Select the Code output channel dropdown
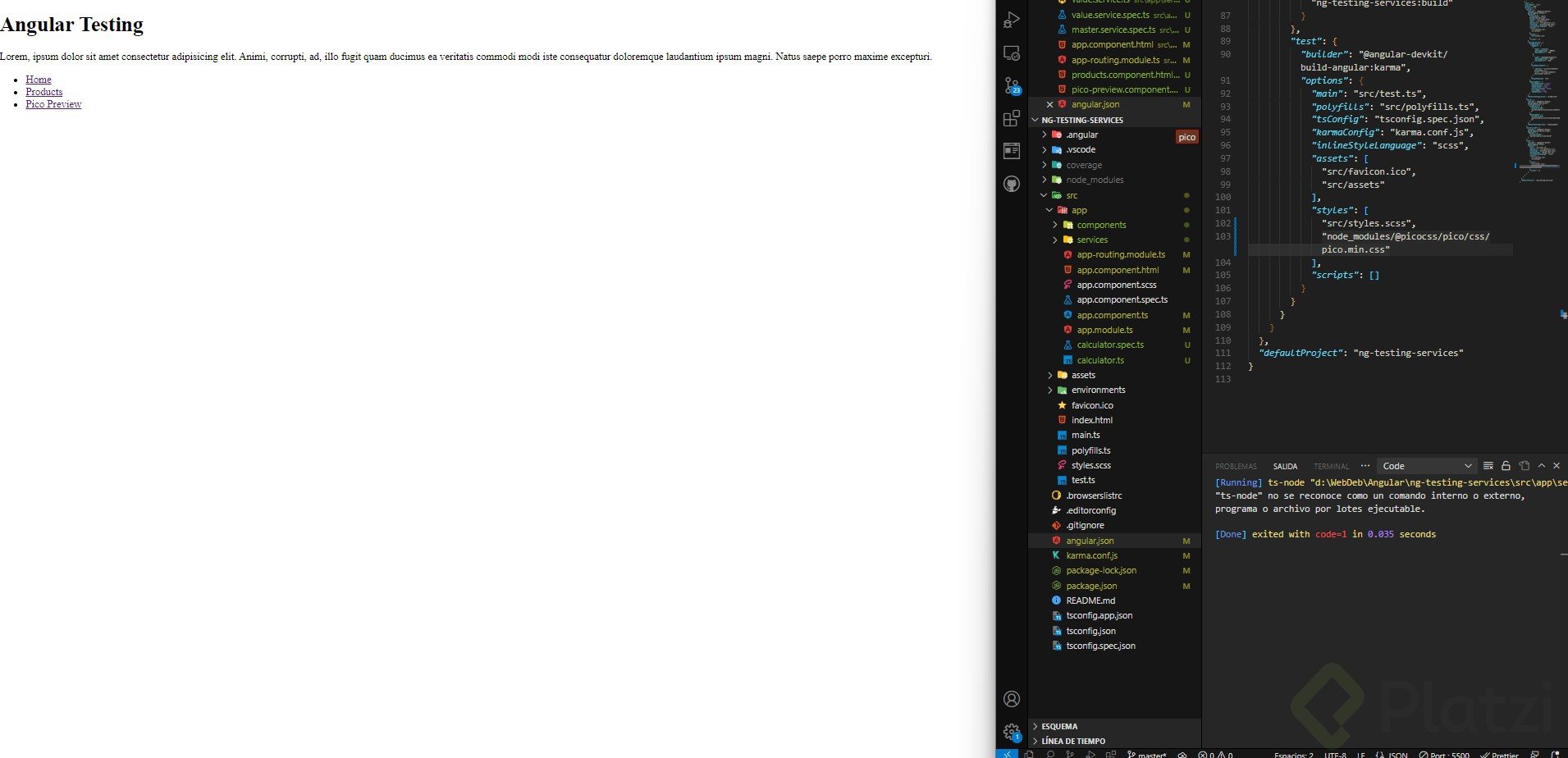Image resolution: width=1568 pixels, height=758 pixels. (1427, 466)
